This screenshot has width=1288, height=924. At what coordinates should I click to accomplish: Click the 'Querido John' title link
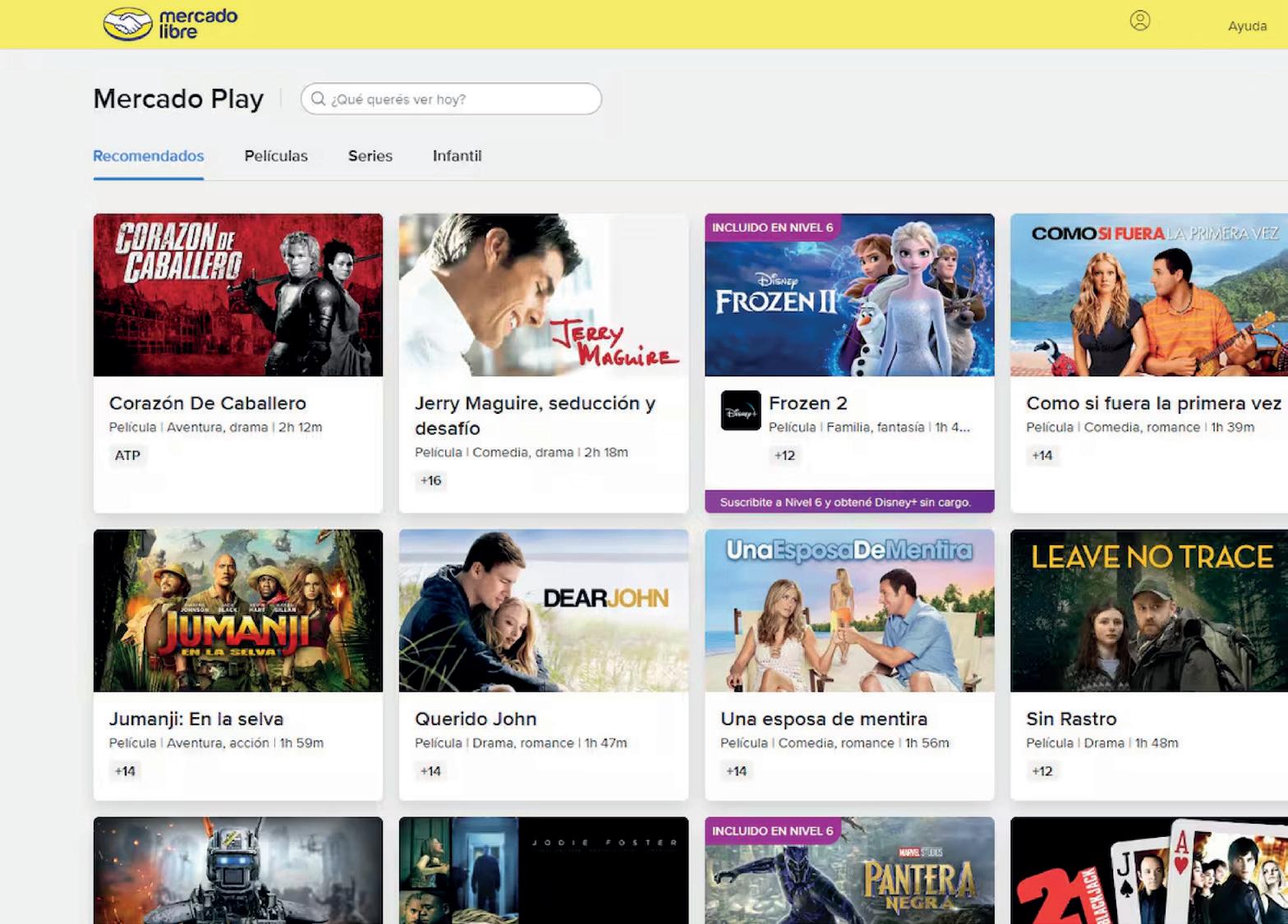pyautogui.click(x=476, y=719)
